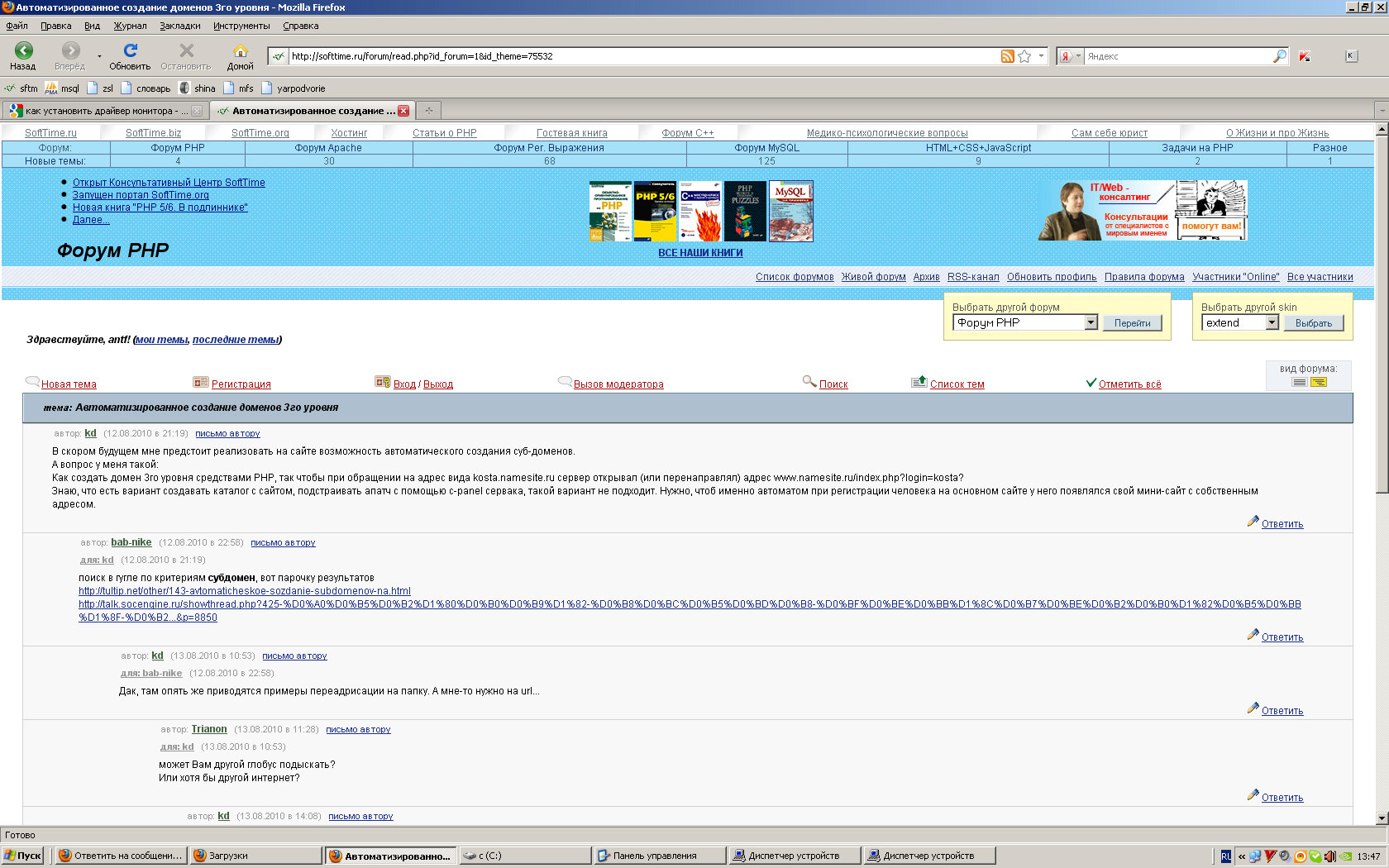1389x868 pixels.
Task: Click the PHP Puzzles book cover
Action: pyautogui.click(x=745, y=212)
